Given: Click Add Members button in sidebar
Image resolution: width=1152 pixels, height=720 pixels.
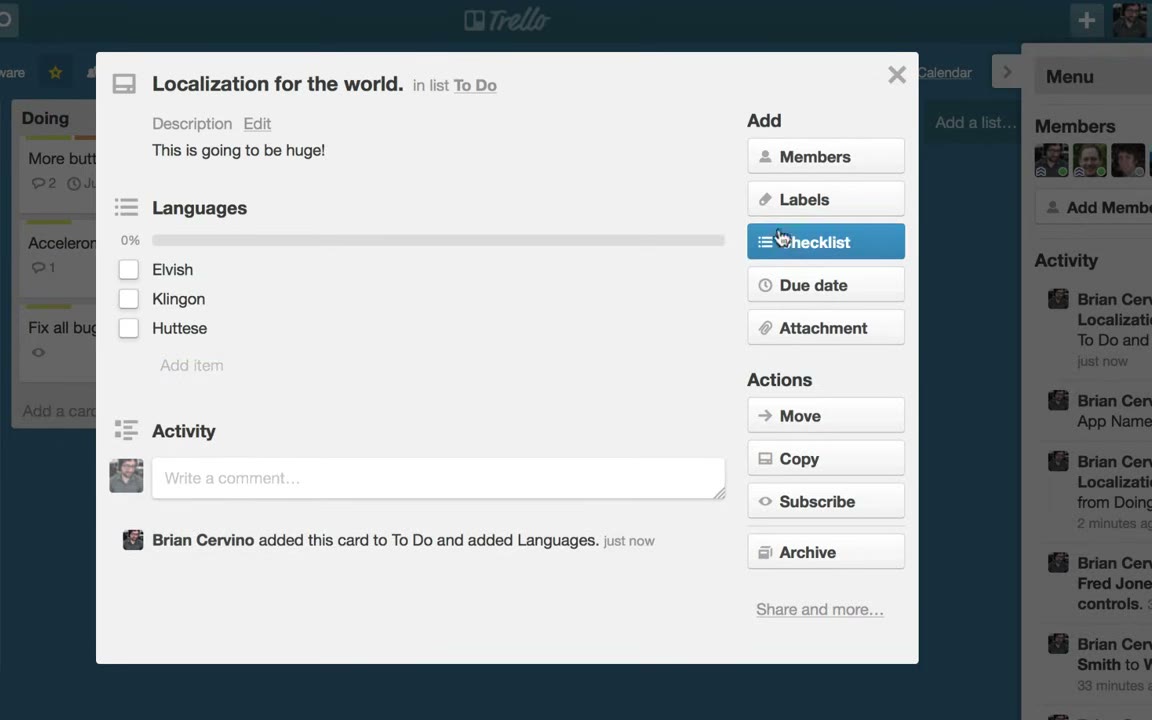Looking at the screenshot, I should point(1094,207).
